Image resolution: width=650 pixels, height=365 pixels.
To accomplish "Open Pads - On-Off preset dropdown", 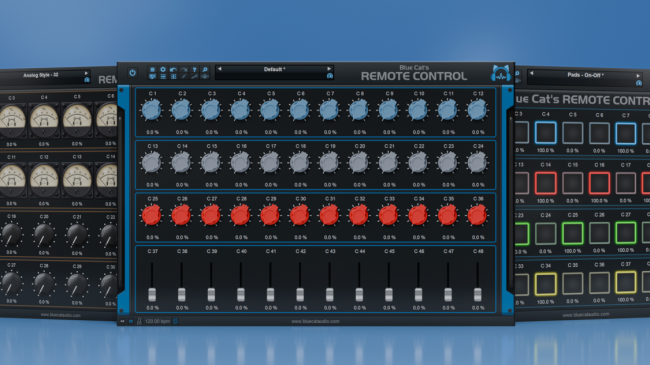I will coord(585,75).
